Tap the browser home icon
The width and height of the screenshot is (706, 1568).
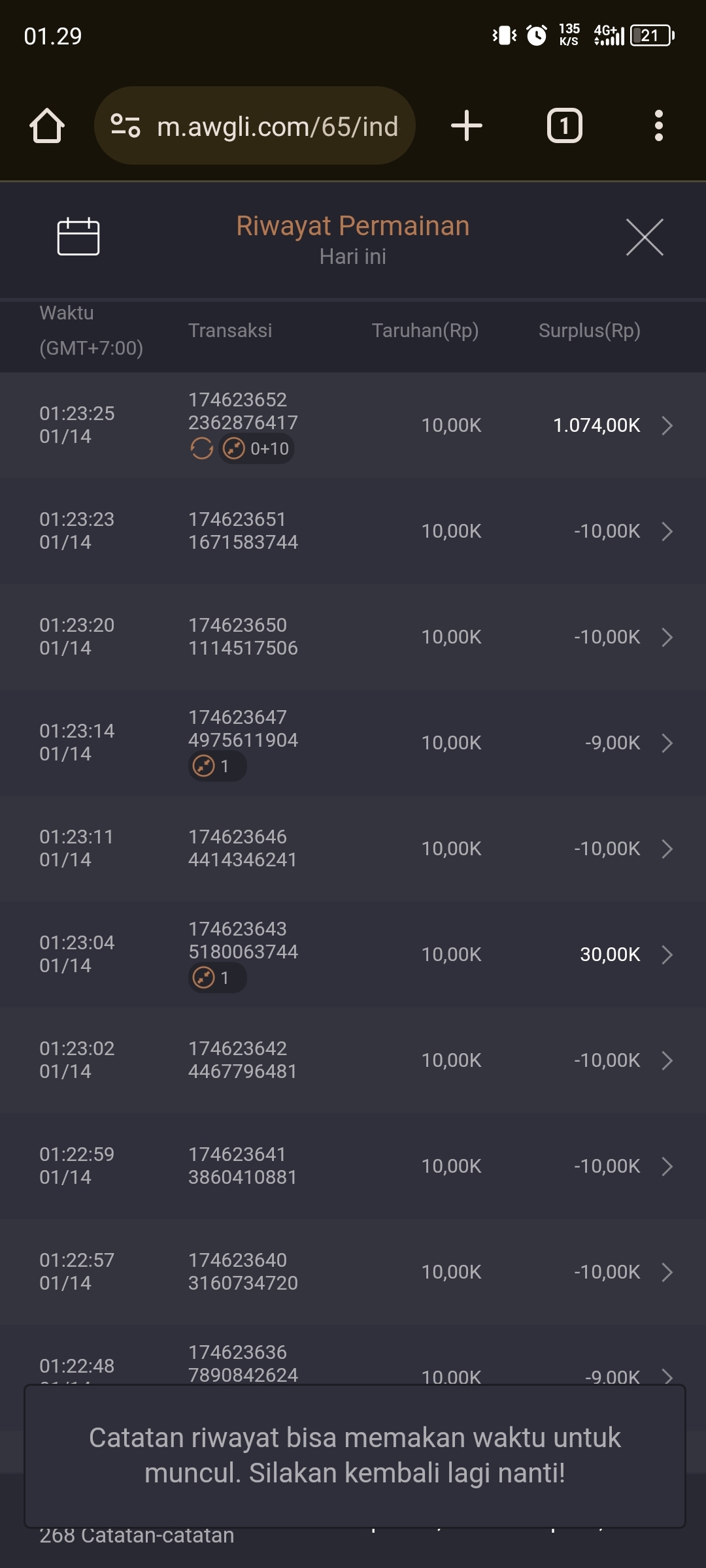(47, 125)
